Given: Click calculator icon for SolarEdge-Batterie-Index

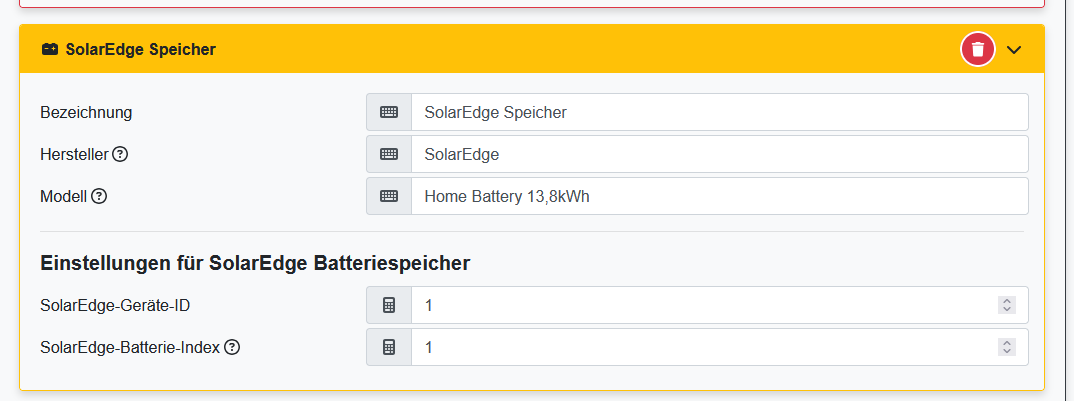Looking at the screenshot, I should coord(389,347).
